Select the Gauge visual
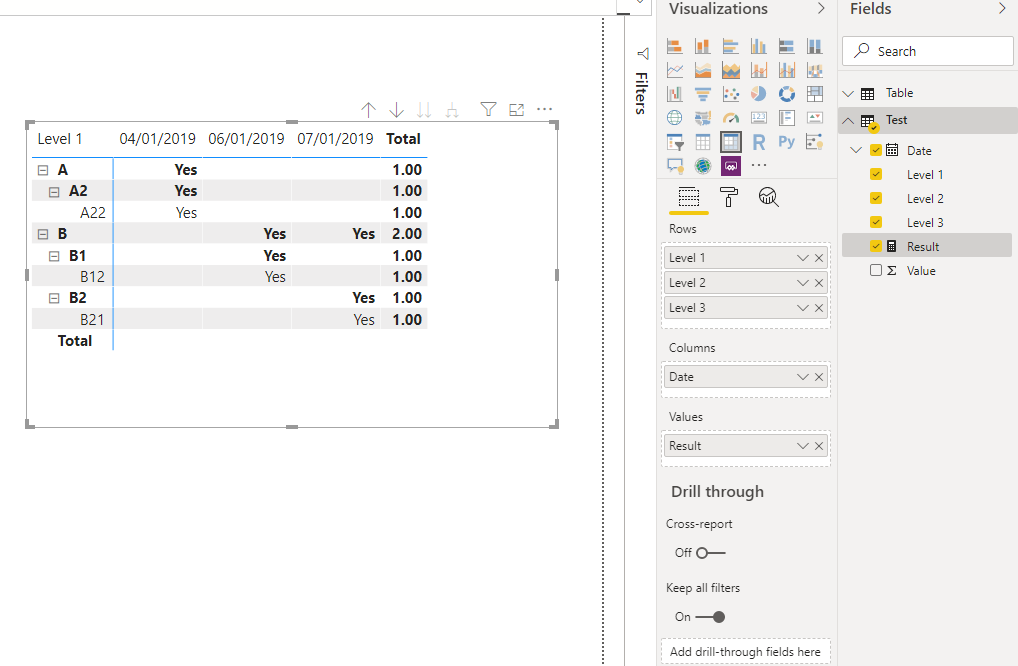 coord(730,117)
